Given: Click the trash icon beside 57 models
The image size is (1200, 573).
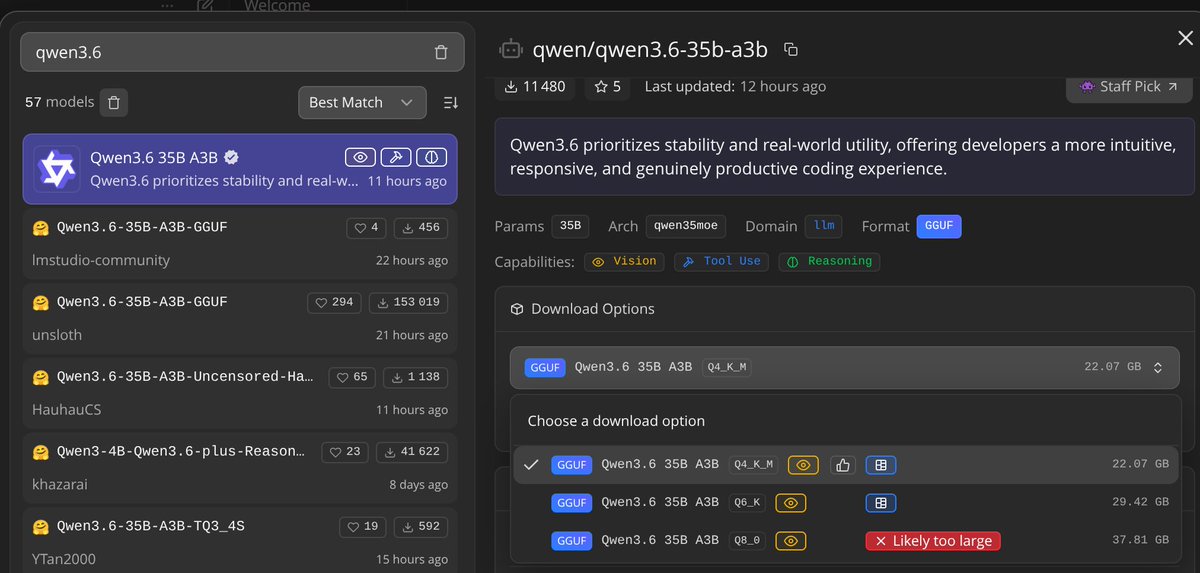Looking at the screenshot, I should [x=114, y=102].
